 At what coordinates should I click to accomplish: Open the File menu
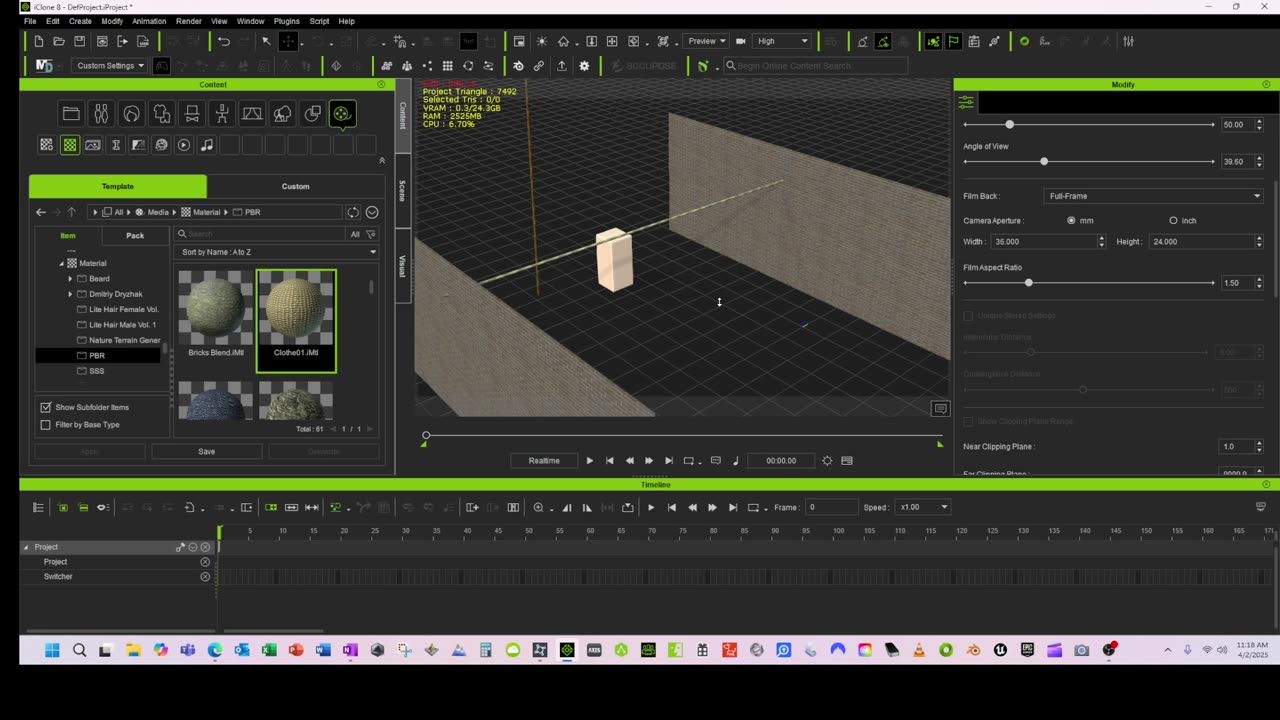point(30,21)
